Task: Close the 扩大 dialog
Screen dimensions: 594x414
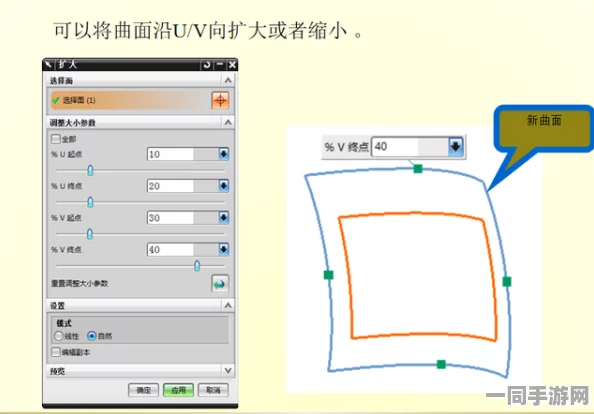Action: pyautogui.click(x=232, y=65)
